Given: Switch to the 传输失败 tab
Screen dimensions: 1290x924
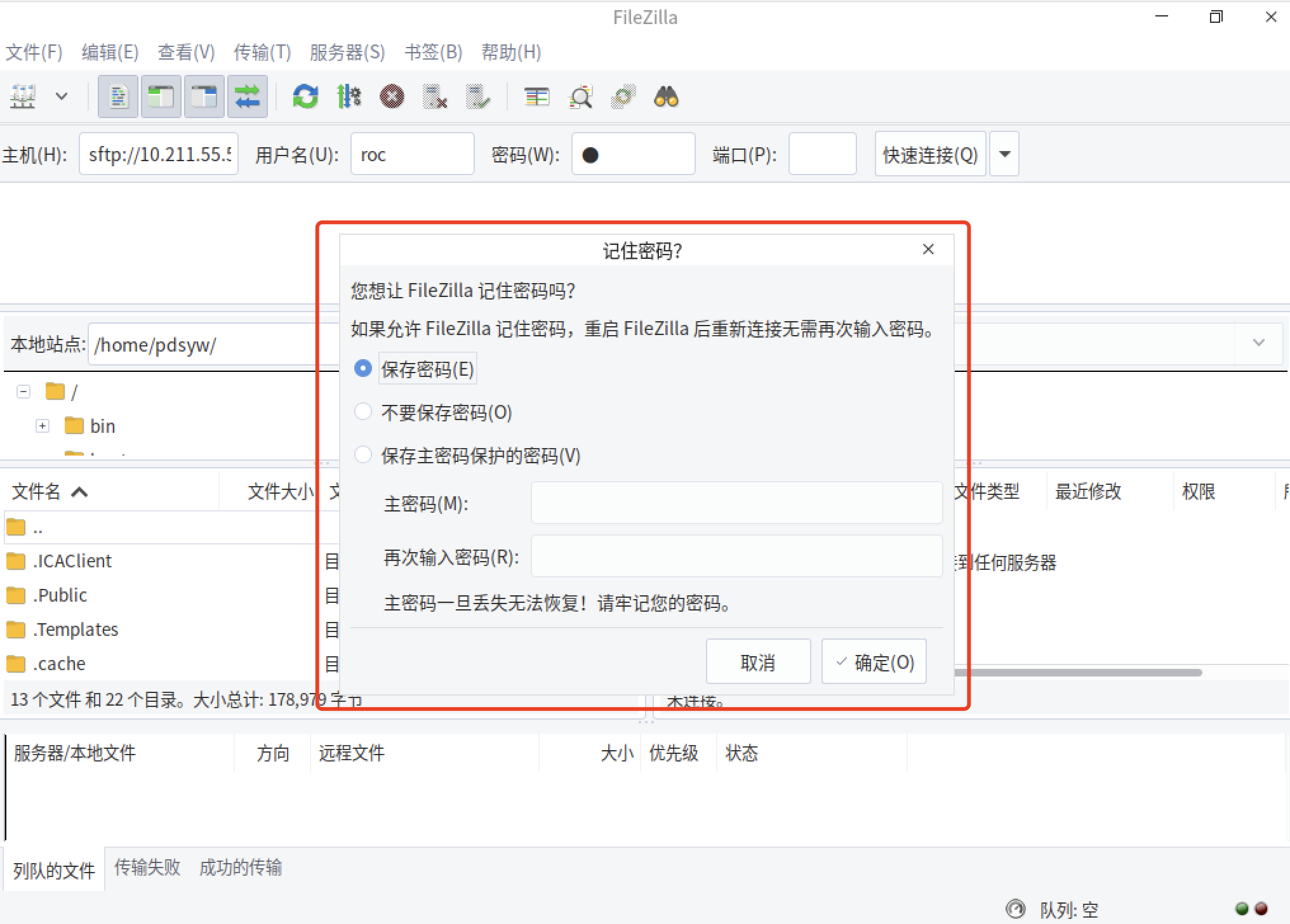Looking at the screenshot, I should coord(147,868).
